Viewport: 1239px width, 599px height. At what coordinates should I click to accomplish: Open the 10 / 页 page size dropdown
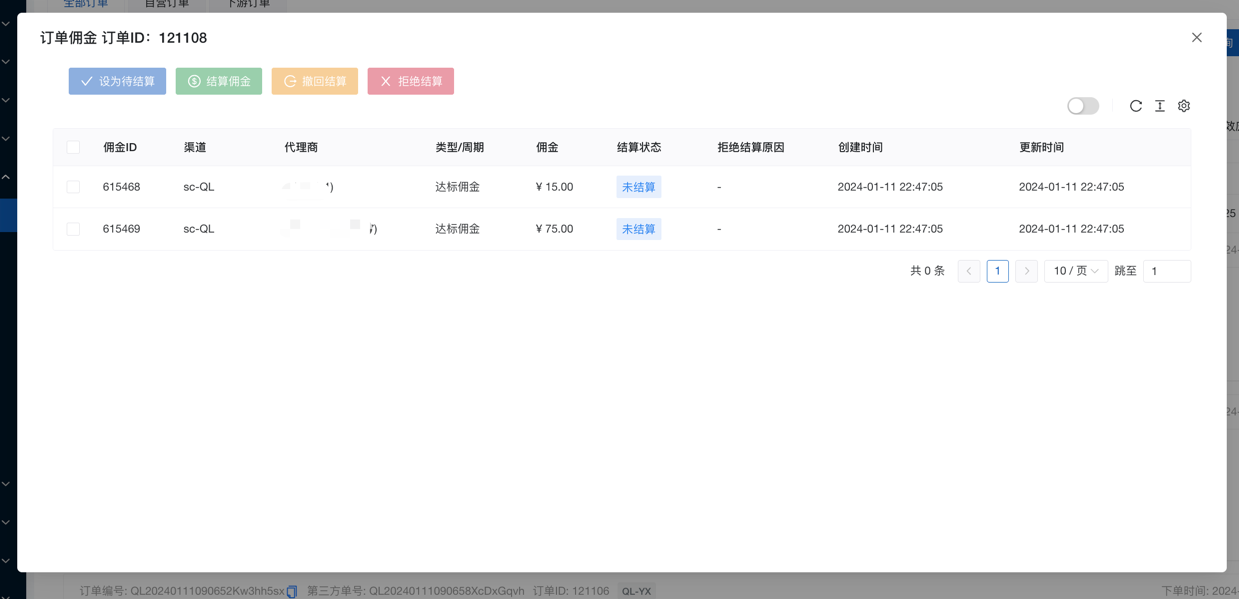pos(1075,271)
